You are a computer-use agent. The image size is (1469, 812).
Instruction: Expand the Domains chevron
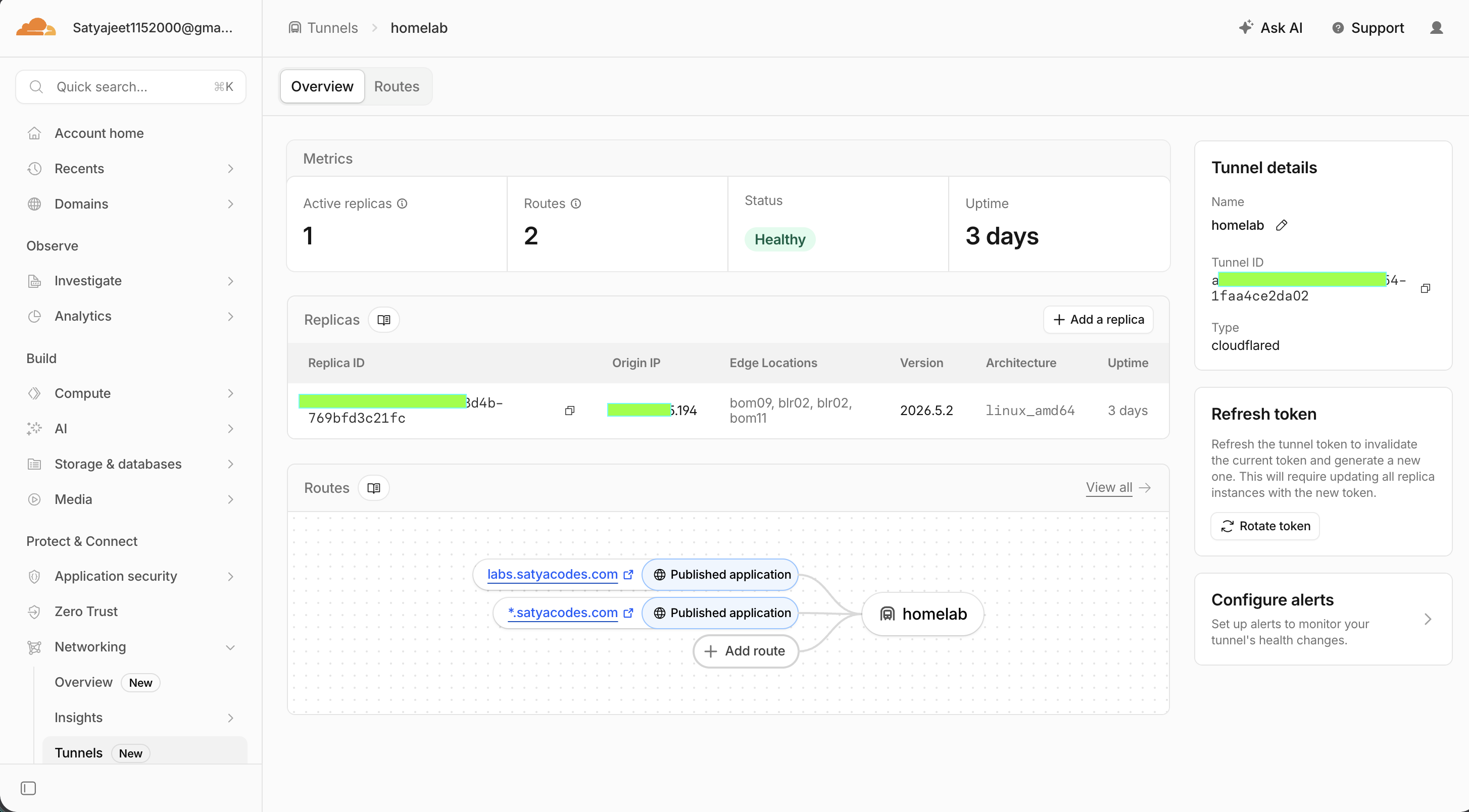230,204
